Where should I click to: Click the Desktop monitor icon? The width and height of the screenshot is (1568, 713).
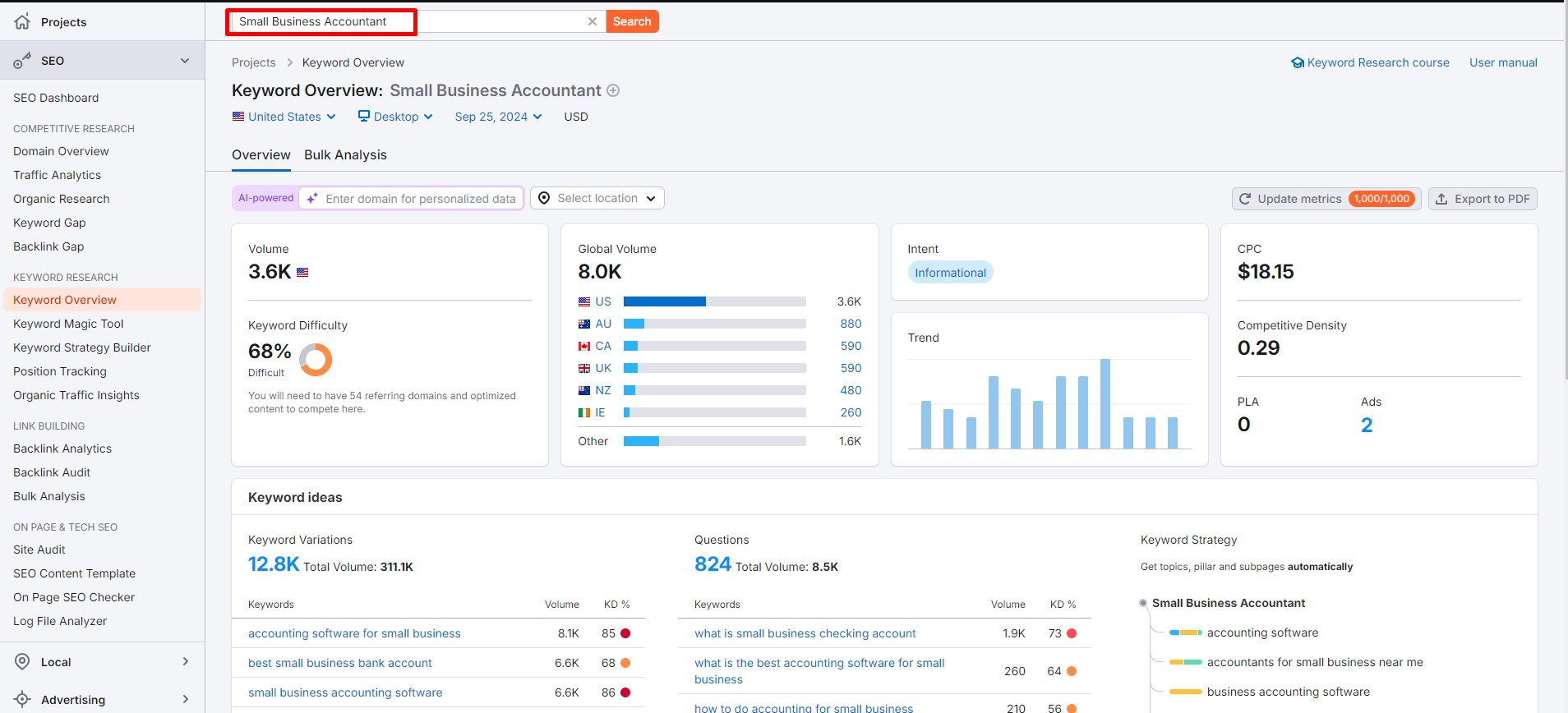pyautogui.click(x=364, y=116)
